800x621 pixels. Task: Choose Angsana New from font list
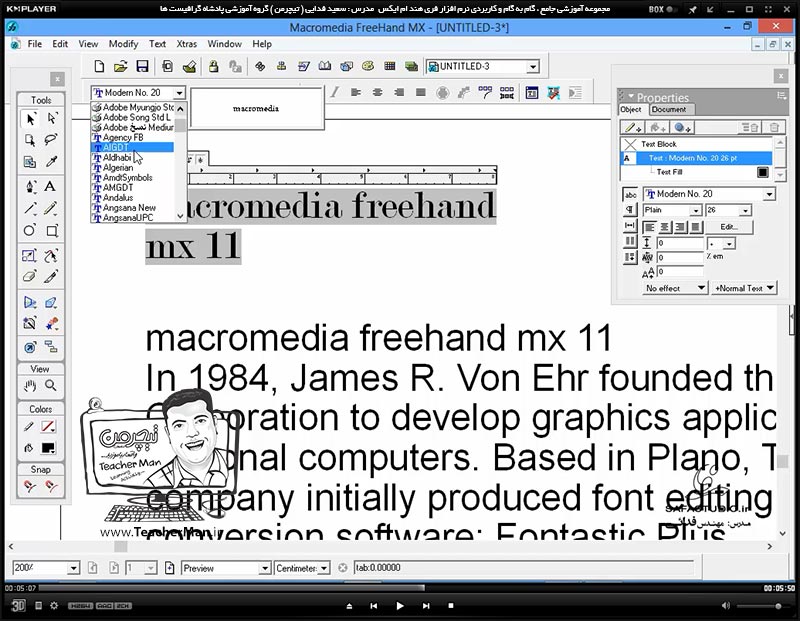132,208
